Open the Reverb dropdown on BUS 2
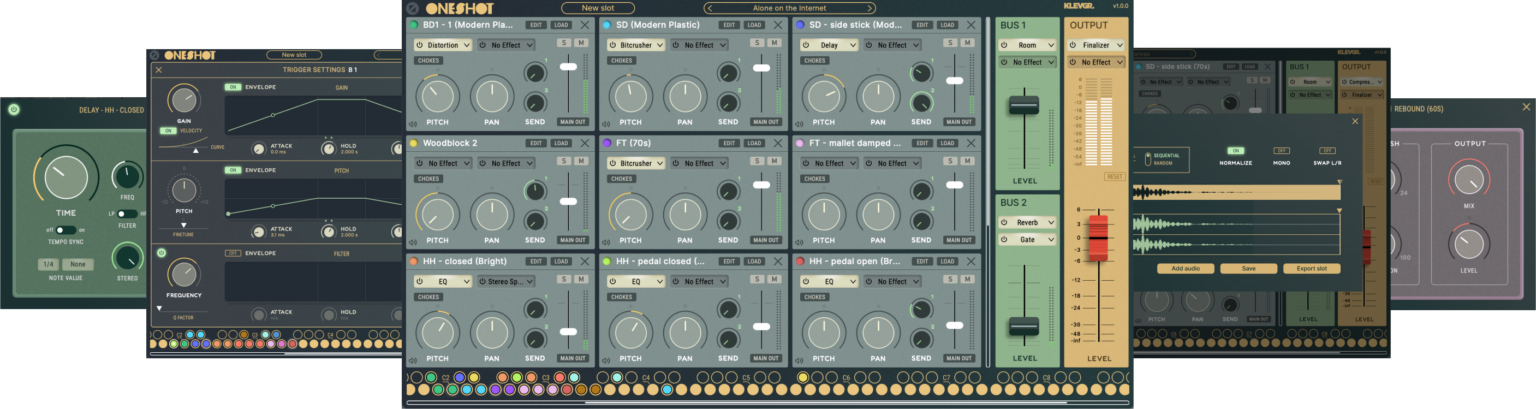The image size is (1536, 409). [x=1027, y=222]
